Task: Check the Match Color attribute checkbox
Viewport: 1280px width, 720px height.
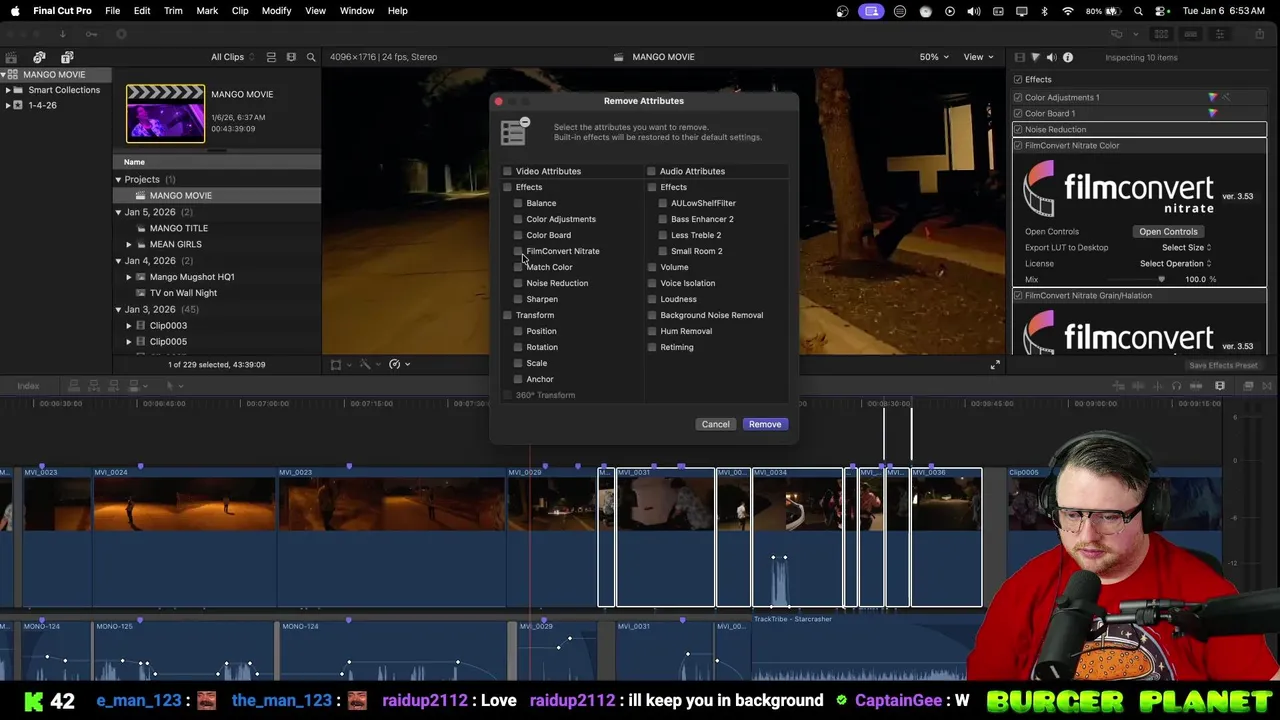Action: [518, 267]
